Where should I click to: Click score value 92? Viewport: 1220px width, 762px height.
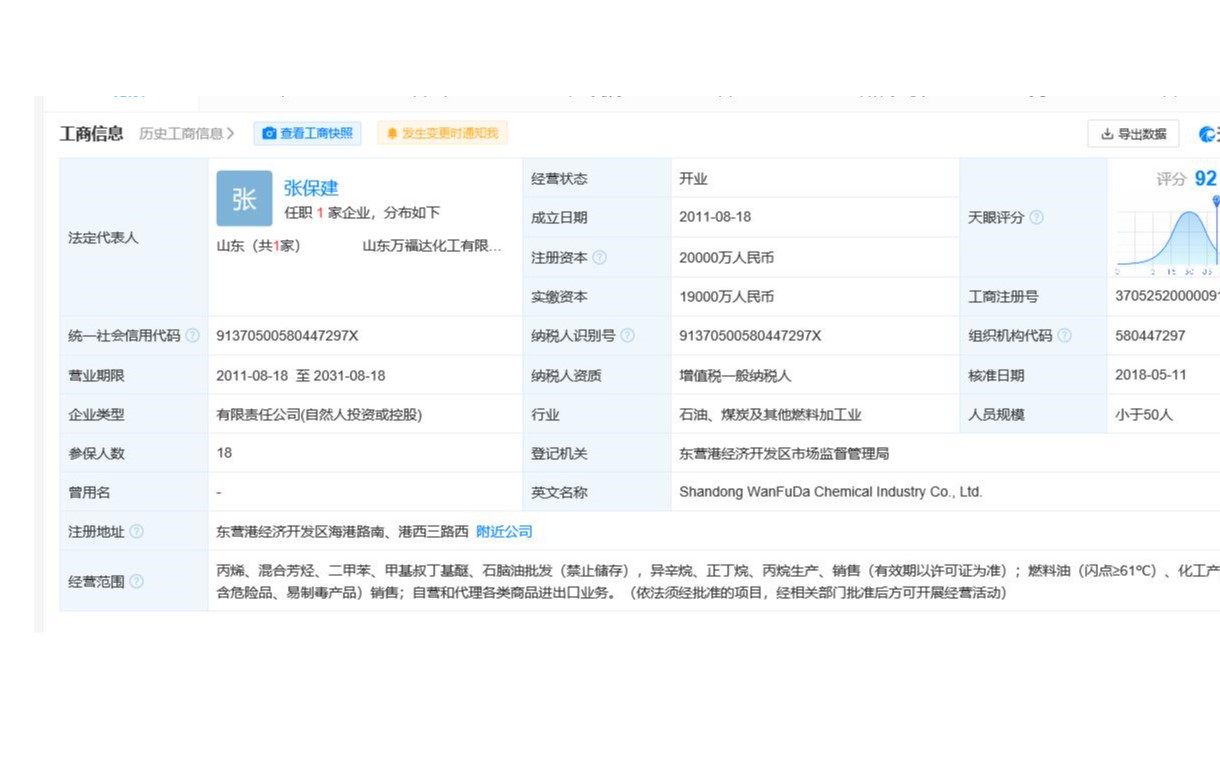(1206, 179)
